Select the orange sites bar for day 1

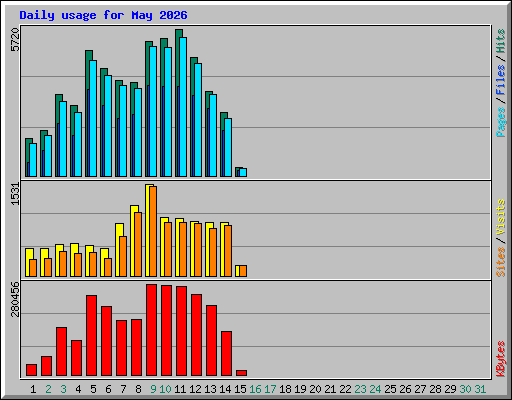click(33, 268)
